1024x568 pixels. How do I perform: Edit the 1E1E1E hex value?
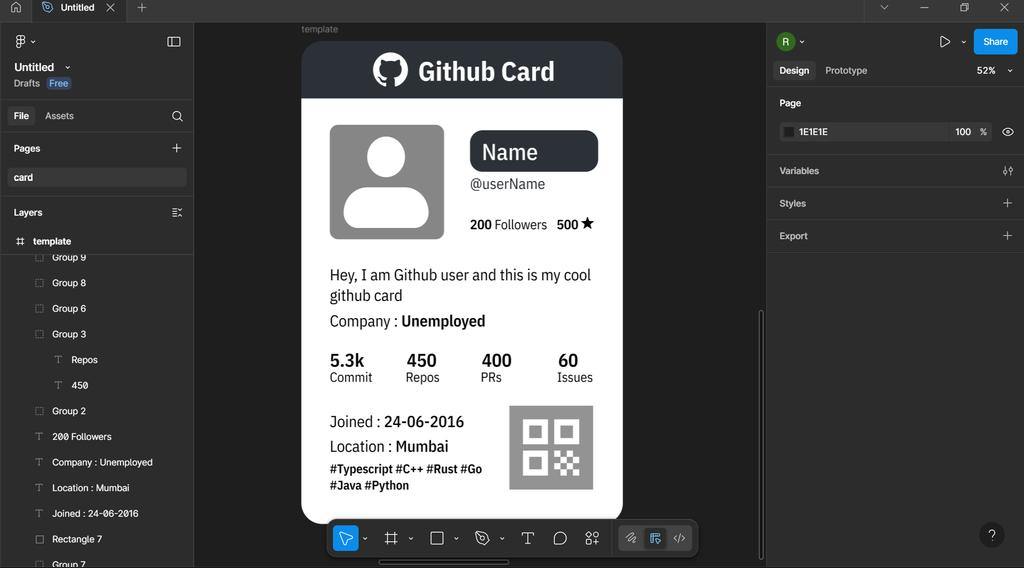(813, 132)
